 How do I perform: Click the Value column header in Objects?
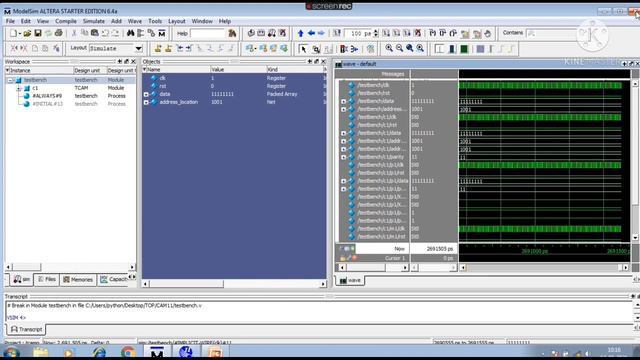point(238,70)
